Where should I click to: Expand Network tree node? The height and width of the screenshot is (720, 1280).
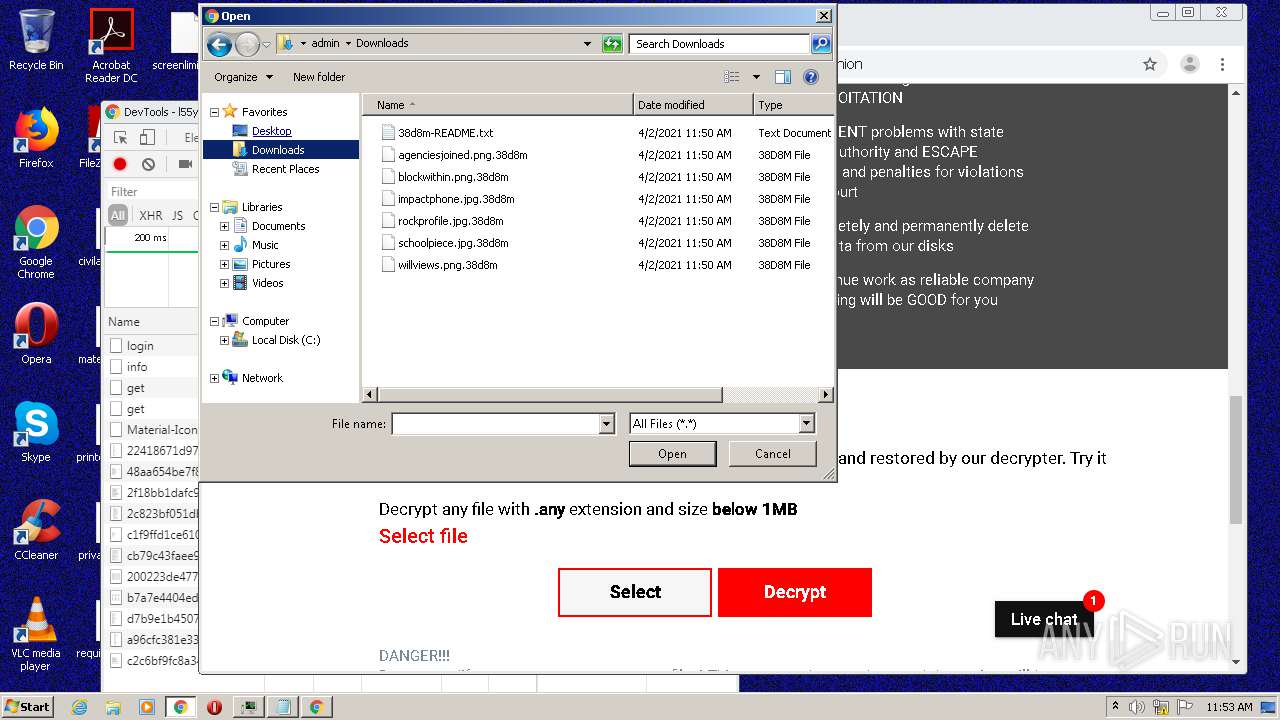coord(214,378)
